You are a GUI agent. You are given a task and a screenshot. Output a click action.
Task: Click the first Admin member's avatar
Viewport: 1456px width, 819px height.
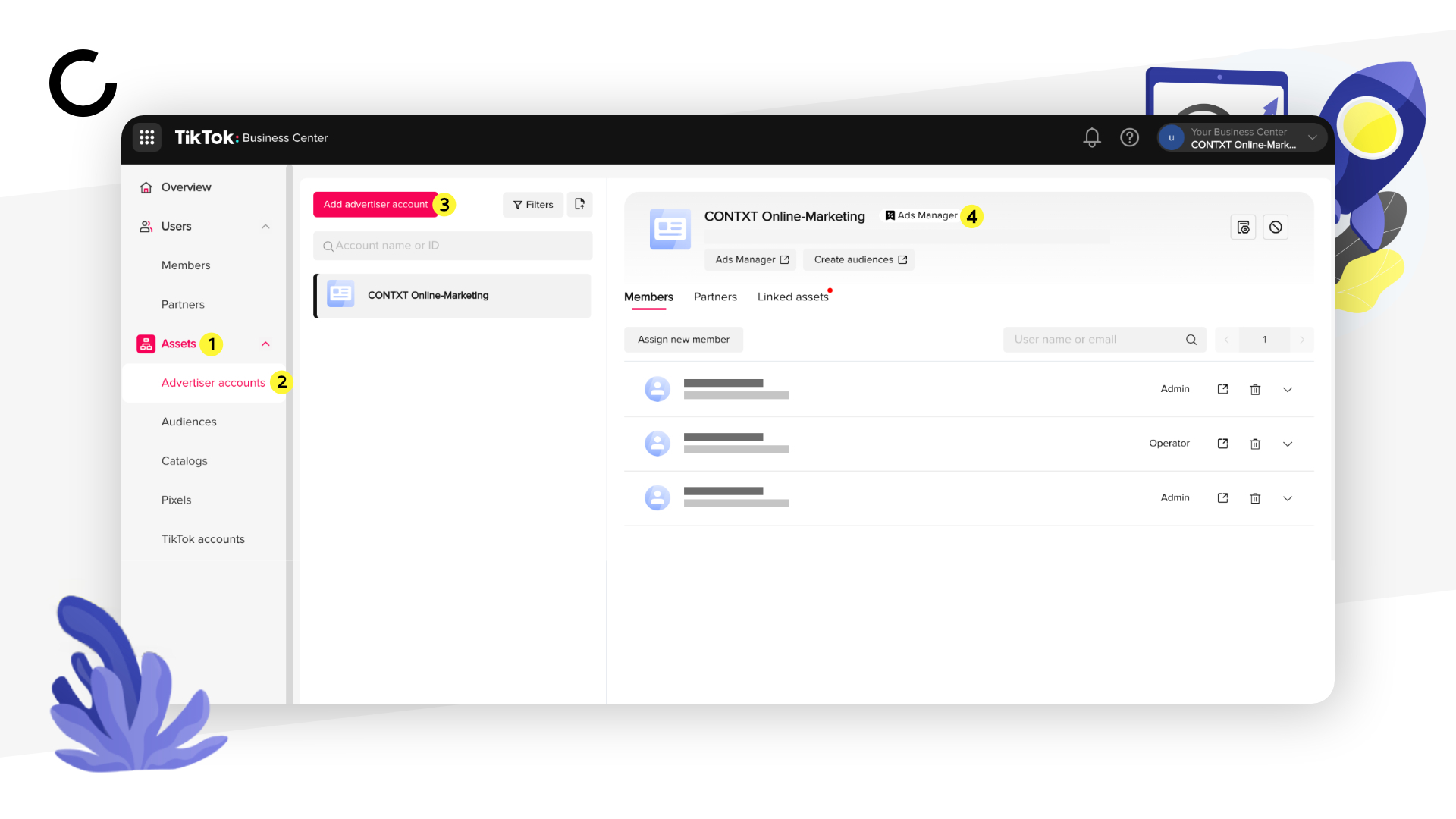coord(657,389)
